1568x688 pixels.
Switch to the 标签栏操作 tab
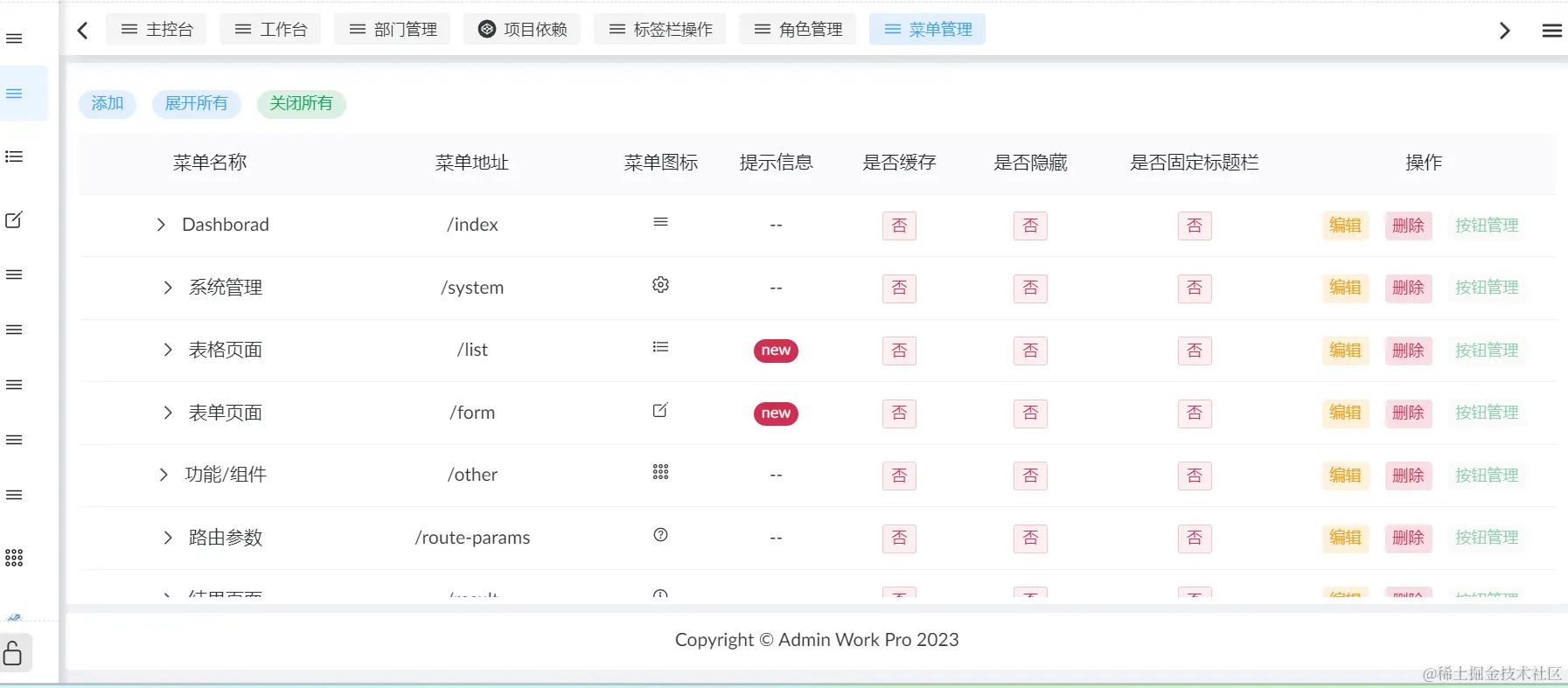click(660, 29)
